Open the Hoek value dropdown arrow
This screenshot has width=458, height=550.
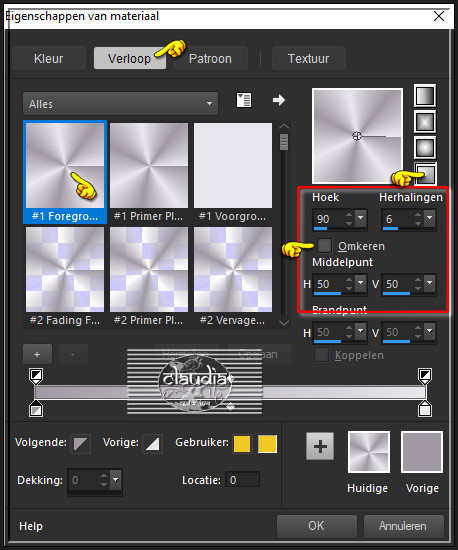pyautogui.click(x=361, y=219)
